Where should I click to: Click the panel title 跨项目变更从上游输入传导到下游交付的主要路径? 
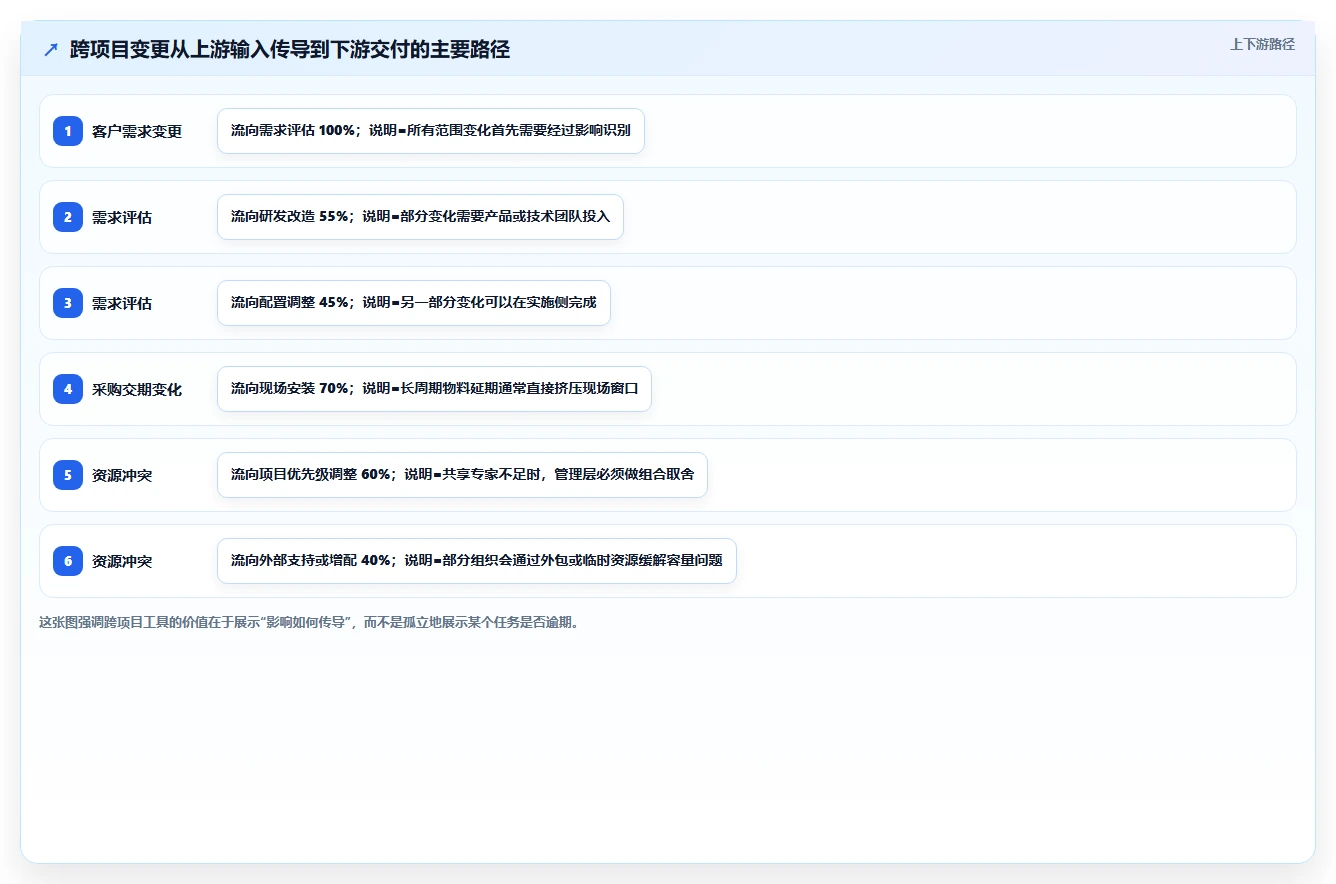[x=290, y=50]
